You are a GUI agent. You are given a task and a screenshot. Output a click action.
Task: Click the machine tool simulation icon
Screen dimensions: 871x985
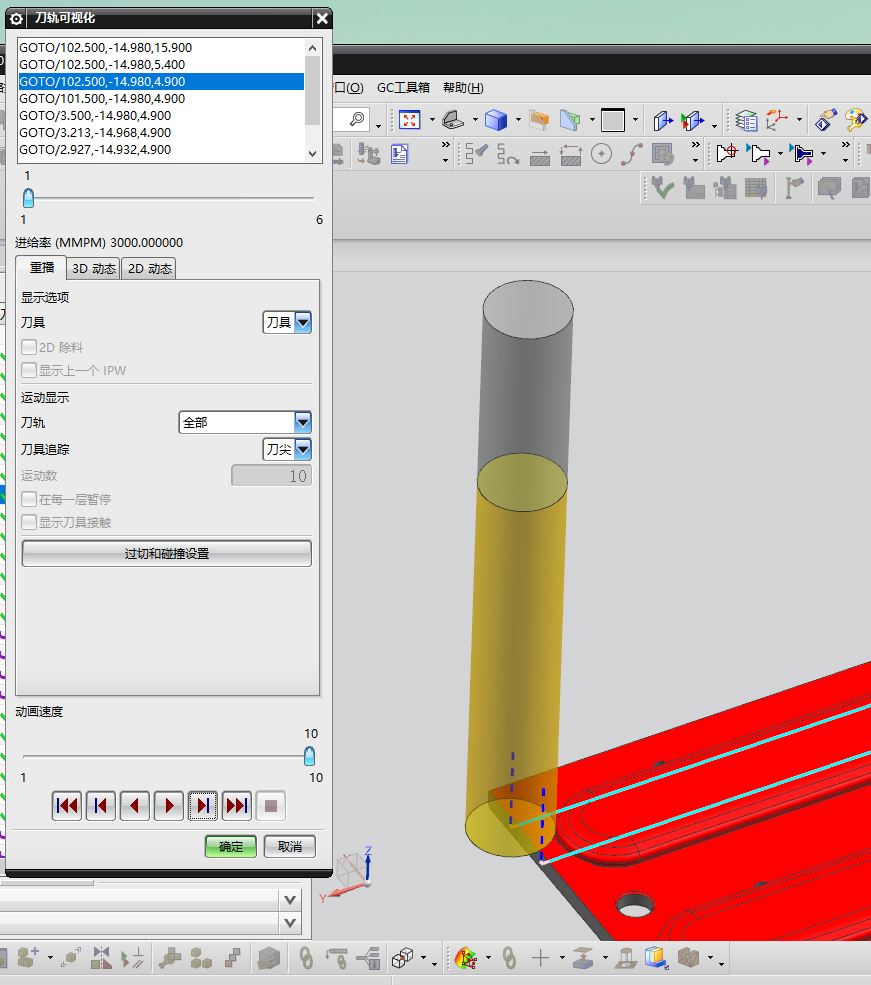(369, 154)
